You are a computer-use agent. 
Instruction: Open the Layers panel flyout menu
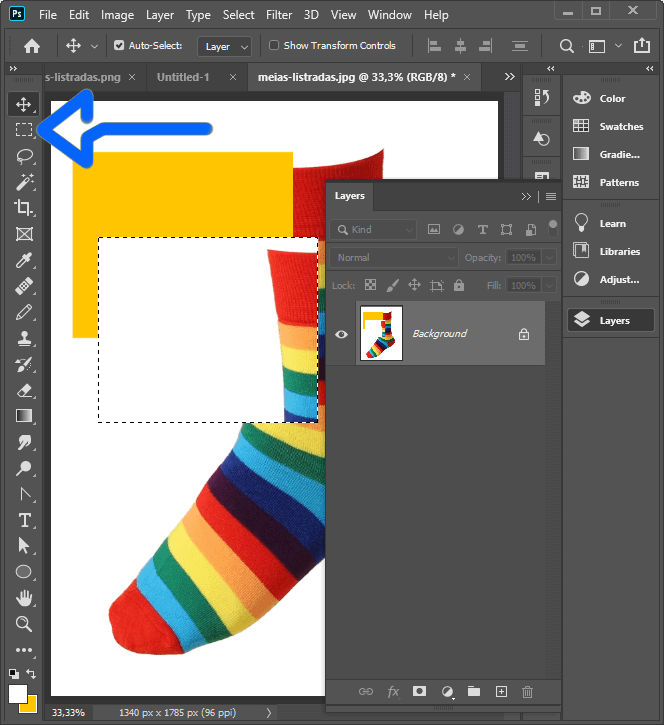551,197
